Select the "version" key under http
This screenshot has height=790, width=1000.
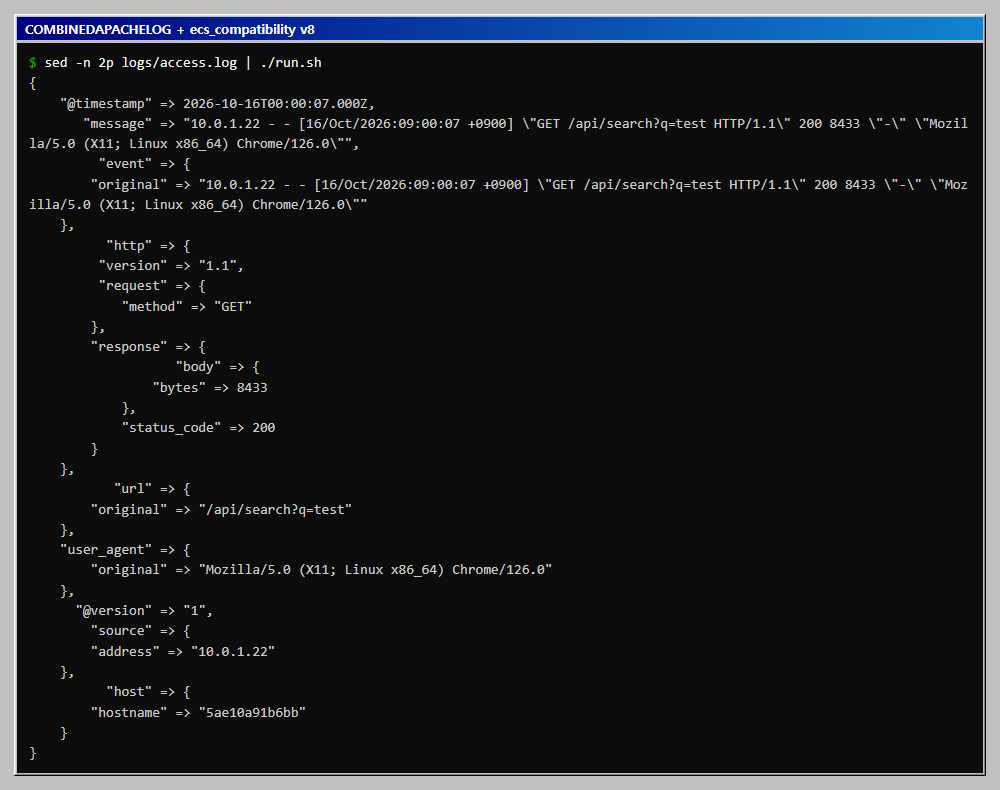(133, 266)
